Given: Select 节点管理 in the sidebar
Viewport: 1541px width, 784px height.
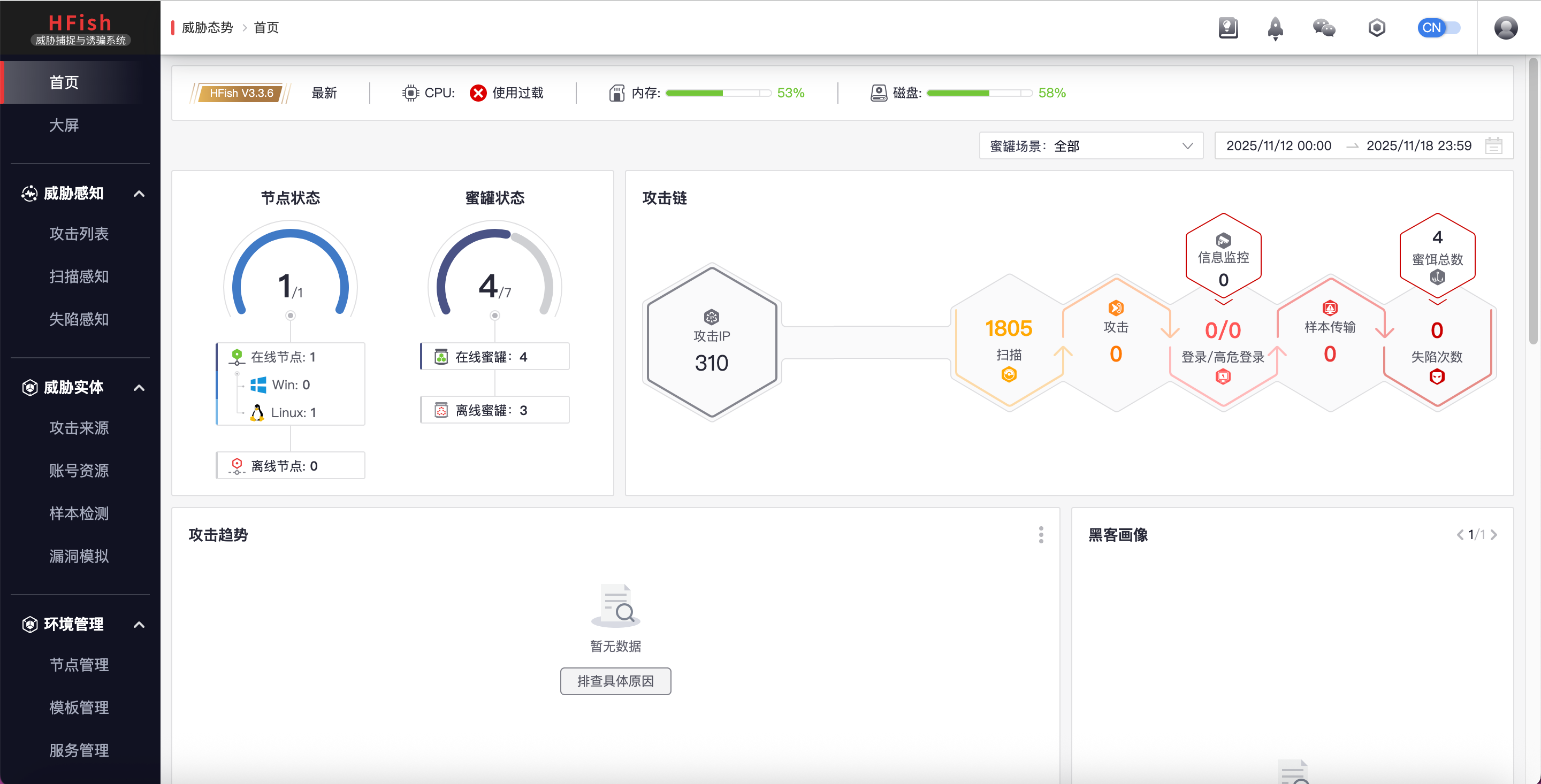Looking at the screenshot, I should (79, 664).
